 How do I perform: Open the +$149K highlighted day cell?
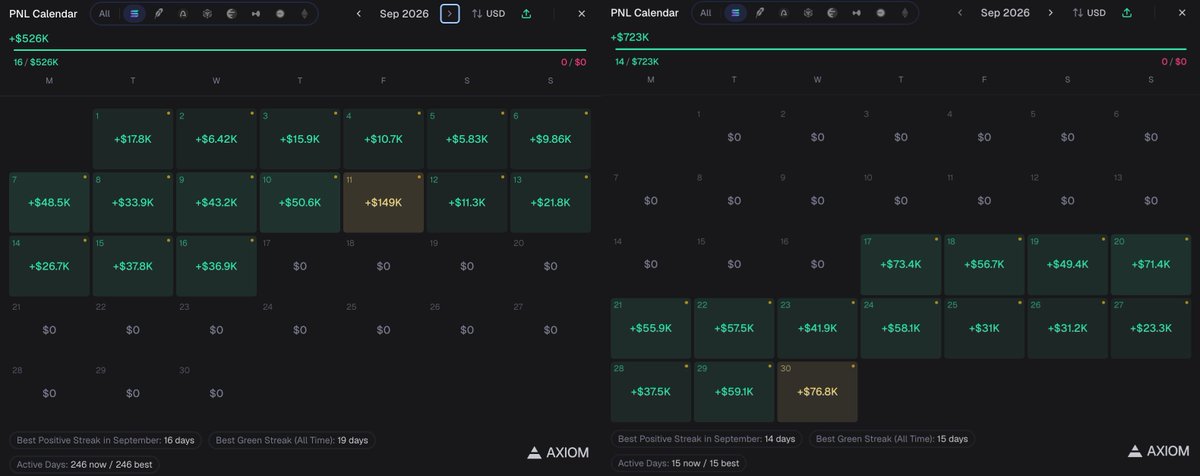point(383,202)
